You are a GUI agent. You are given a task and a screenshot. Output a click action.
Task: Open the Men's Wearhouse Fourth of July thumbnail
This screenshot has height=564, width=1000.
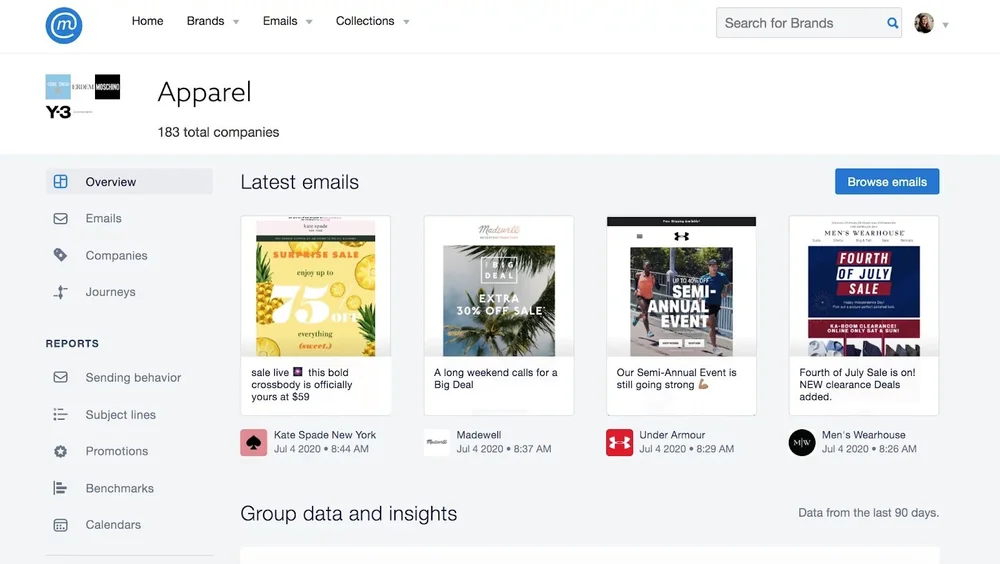(864, 286)
